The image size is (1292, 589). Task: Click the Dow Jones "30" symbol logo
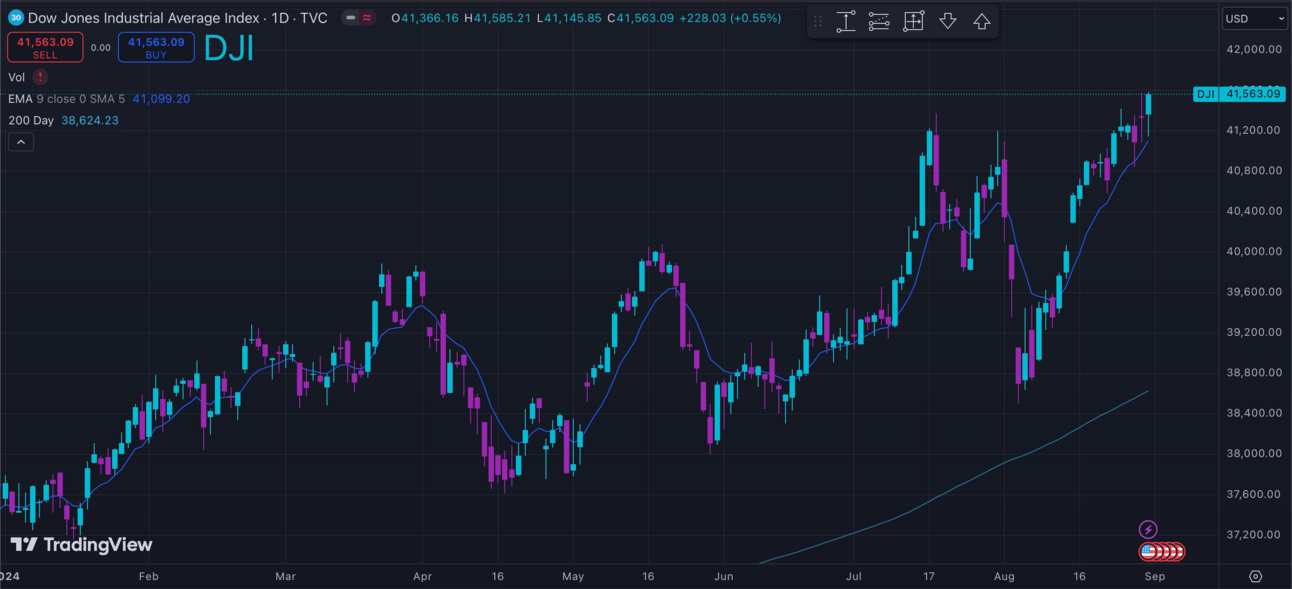tap(15, 18)
